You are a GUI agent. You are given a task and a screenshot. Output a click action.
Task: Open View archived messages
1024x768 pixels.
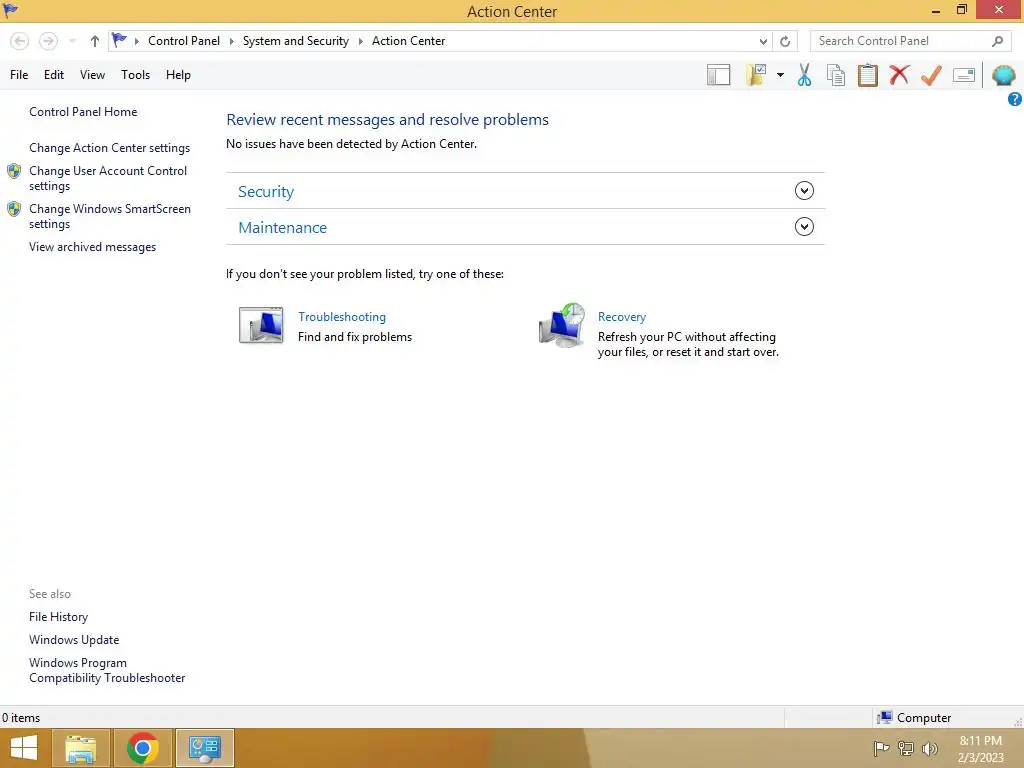point(92,247)
